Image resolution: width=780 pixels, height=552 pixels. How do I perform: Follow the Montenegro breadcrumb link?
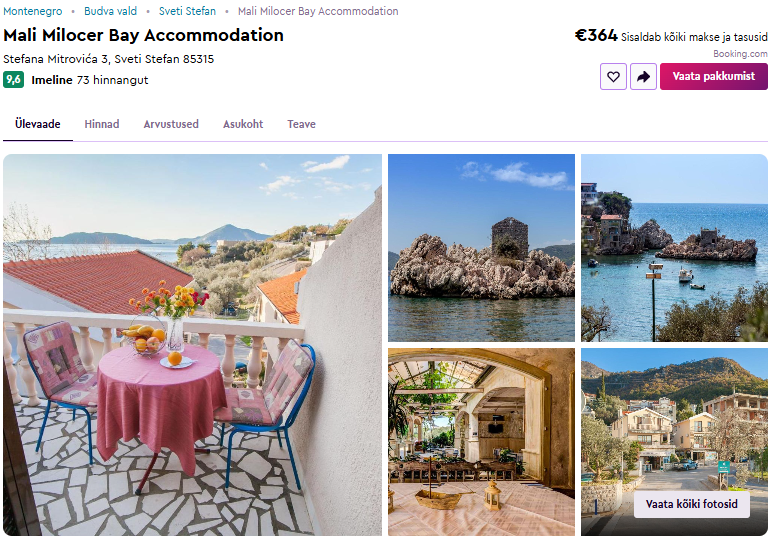pos(33,11)
